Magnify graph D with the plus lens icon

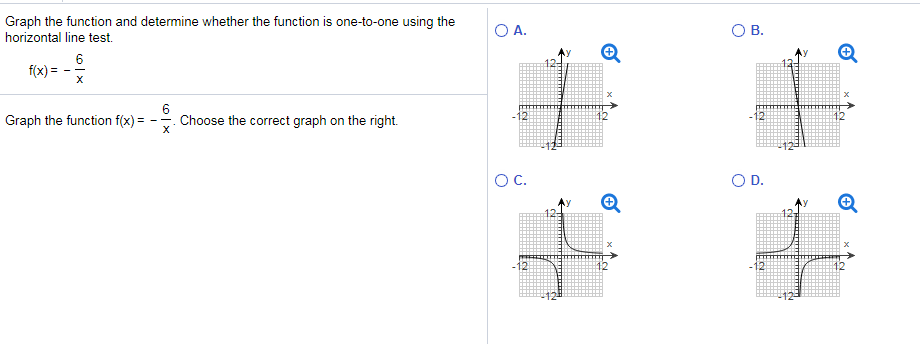[848, 202]
